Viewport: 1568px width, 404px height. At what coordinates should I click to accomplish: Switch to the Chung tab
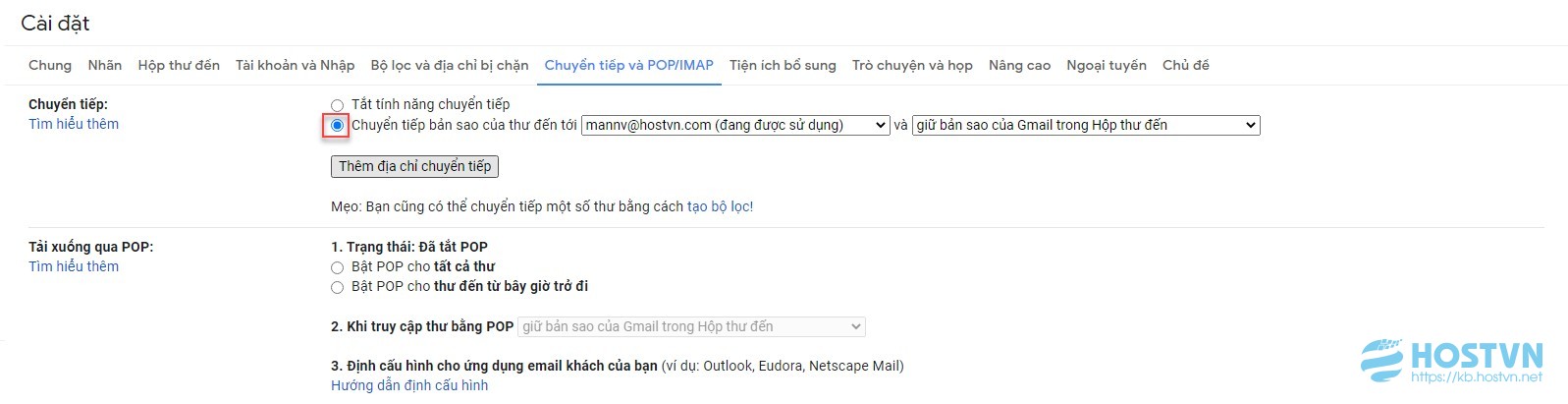[50, 65]
